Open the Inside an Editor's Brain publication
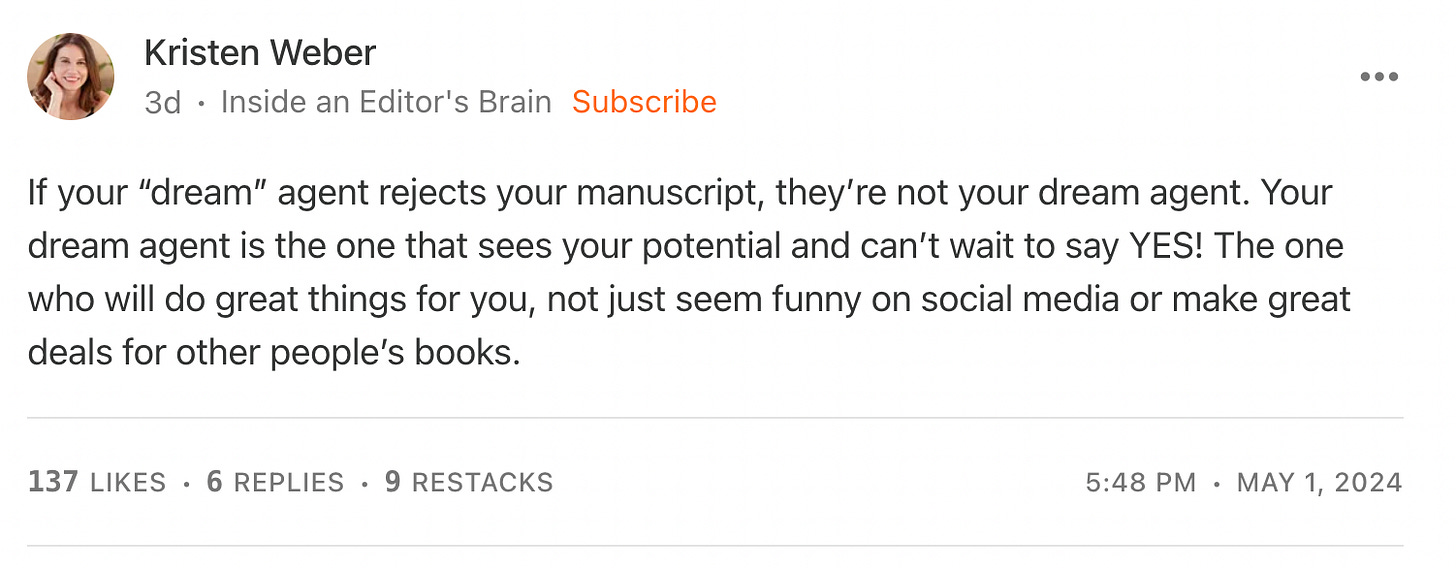The image size is (1456, 568). pyautogui.click(x=386, y=102)
